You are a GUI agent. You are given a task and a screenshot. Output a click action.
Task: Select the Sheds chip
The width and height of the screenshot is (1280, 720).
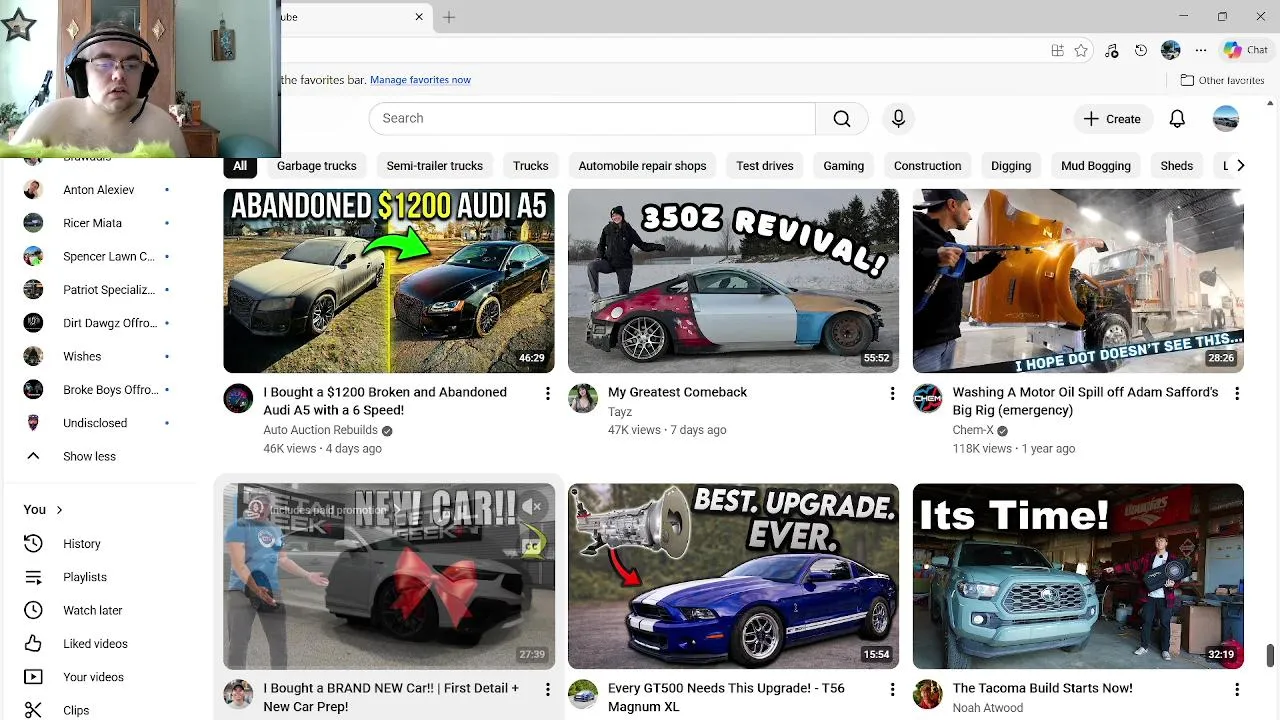click(x=1176, y=166)
